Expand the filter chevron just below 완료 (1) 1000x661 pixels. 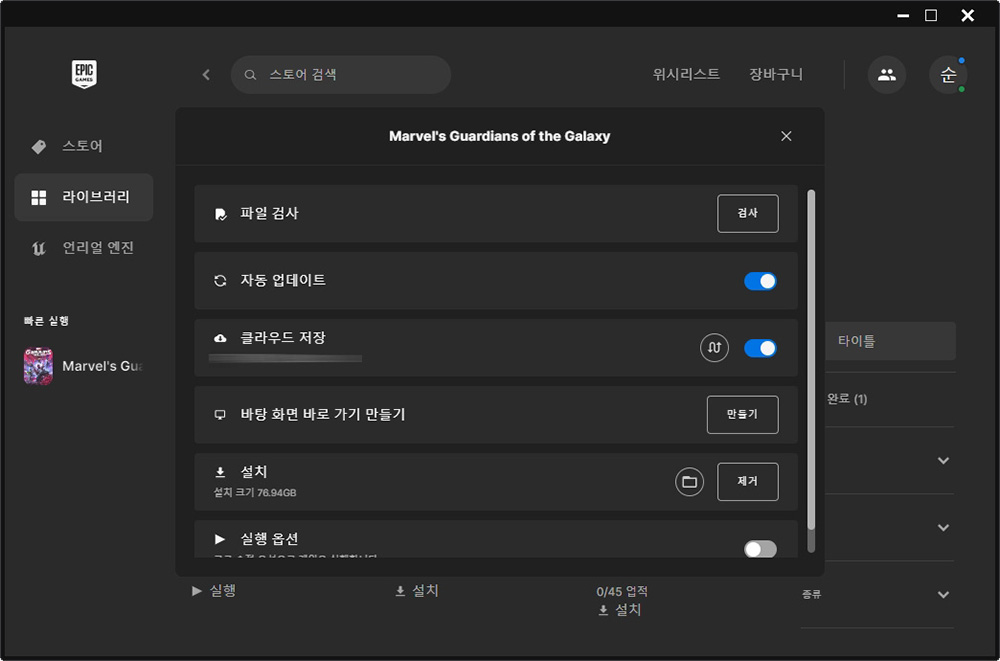pyautogui.click(x=943, y=461)
